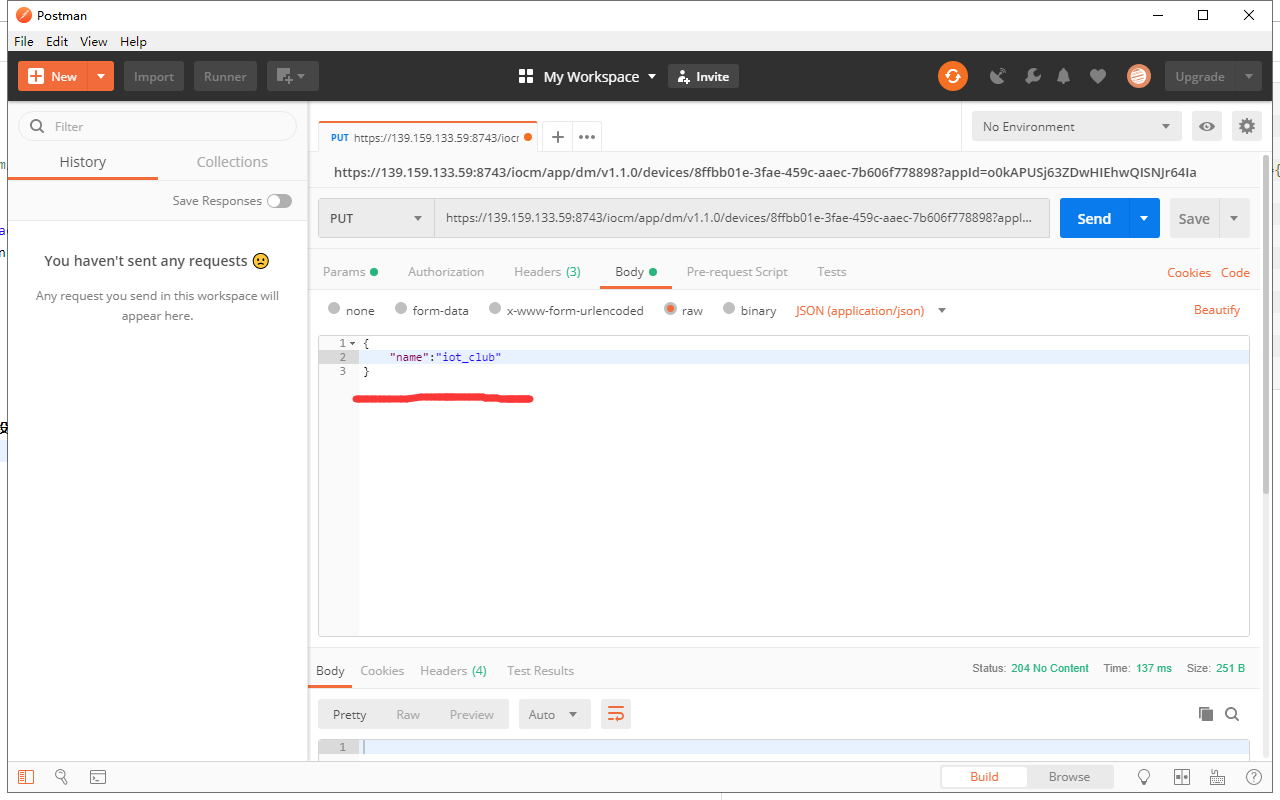The image size is (1280, 800).
Task: Open the capture requests satellite icon
Action: pyautogui.click(x=998, y=76)
